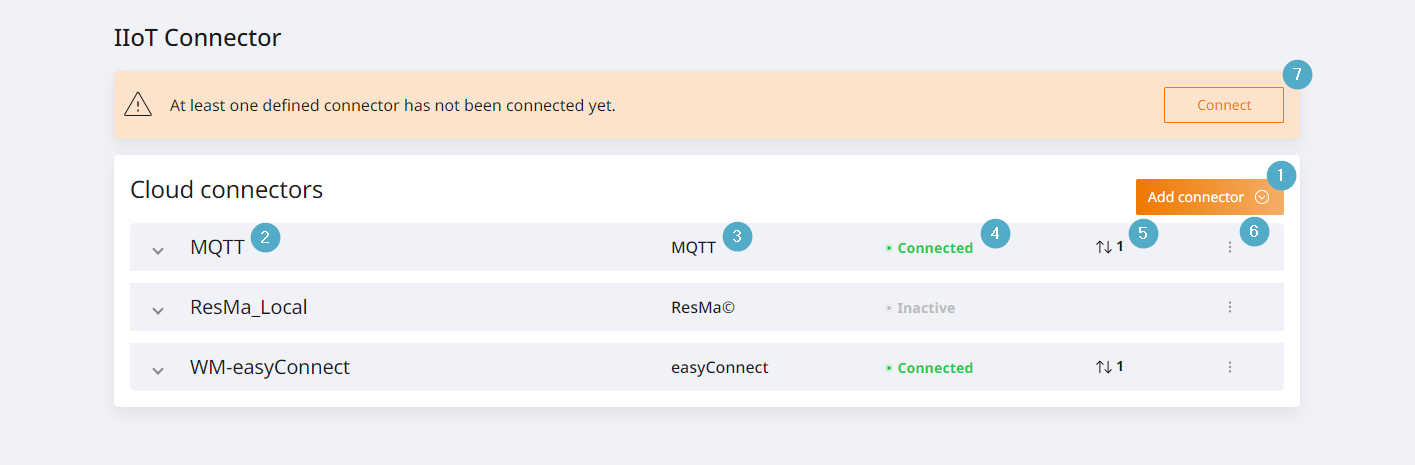The width and height of the screenshot is (1415, 465).
Task: Click the ResMa© type label
Action: [x=703, y=308]
